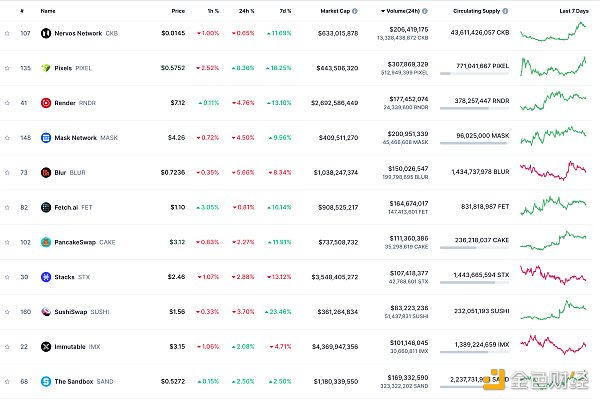Image resolution: width=600 pixels, height=401 pixels.
Task: Click the Immutable coin logo
Action: click(46, 346)
